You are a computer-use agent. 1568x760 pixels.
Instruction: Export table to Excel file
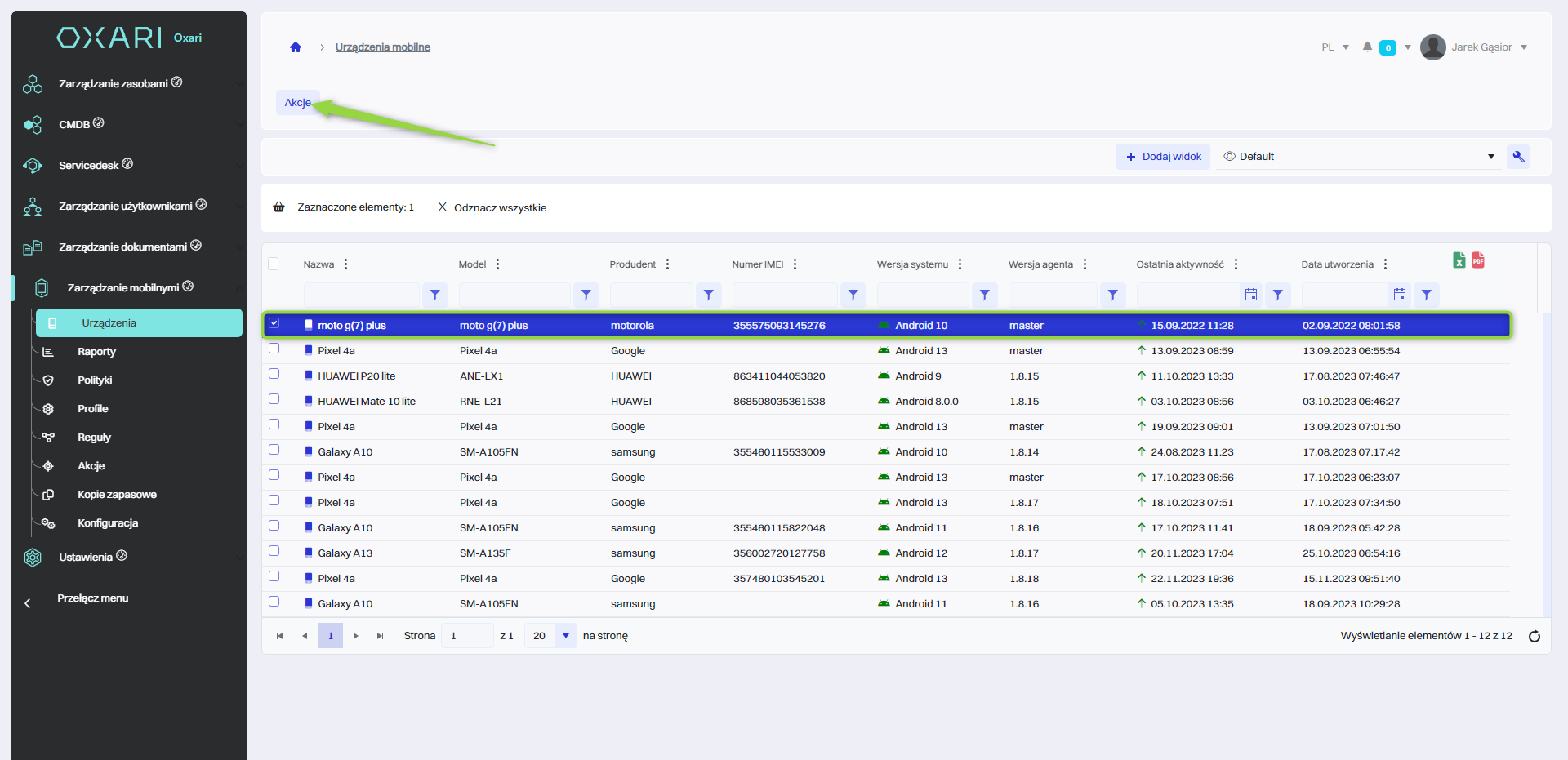point(1459,260)
